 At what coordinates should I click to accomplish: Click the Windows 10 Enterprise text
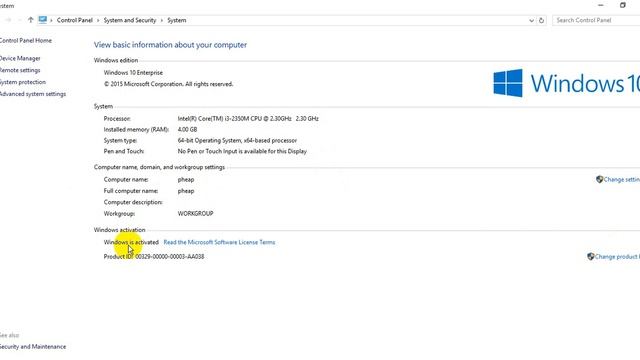click(x=133, y=72)
